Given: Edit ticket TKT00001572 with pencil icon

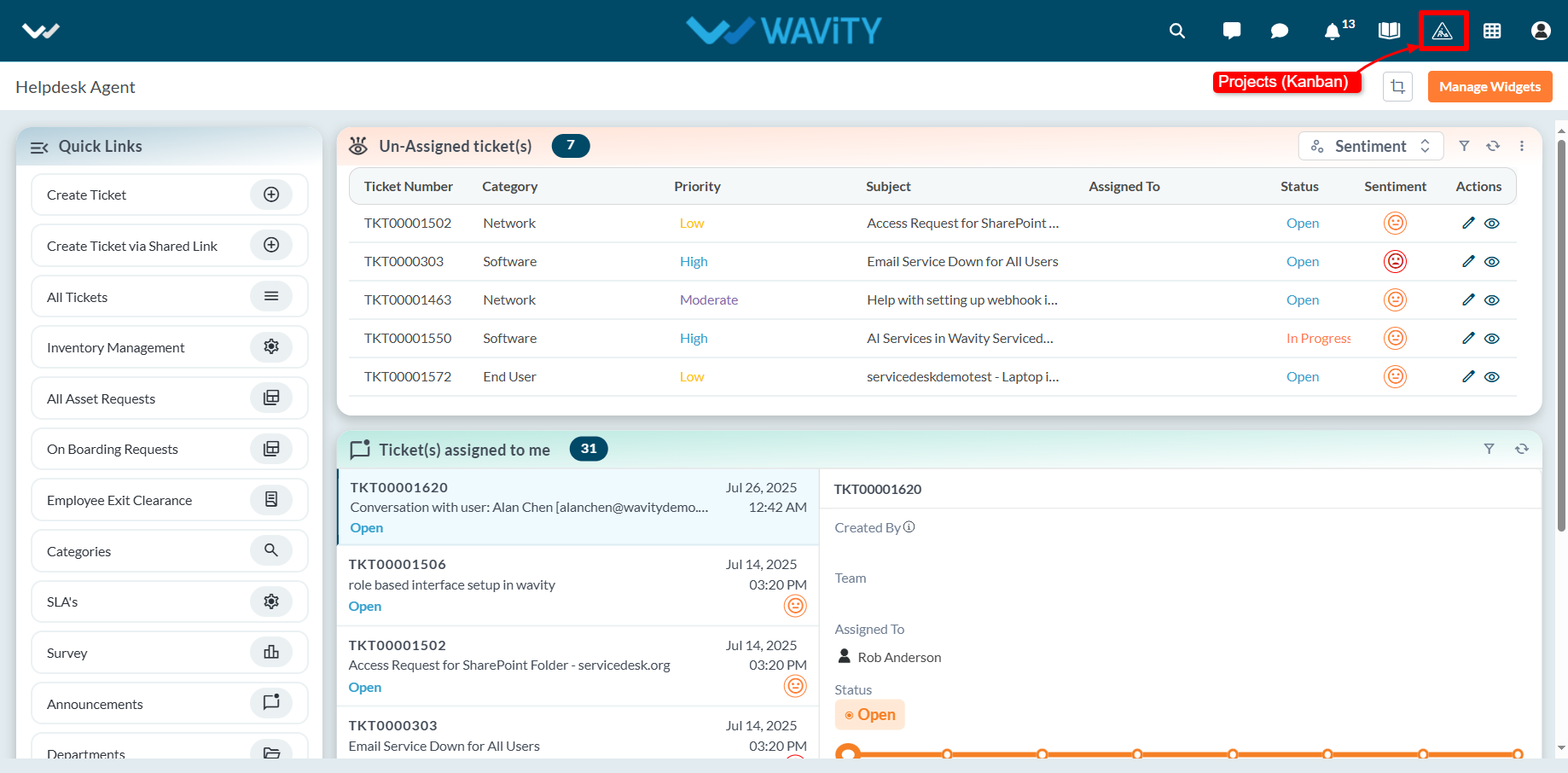Looking at the screenshot, I should (1468, 376).
